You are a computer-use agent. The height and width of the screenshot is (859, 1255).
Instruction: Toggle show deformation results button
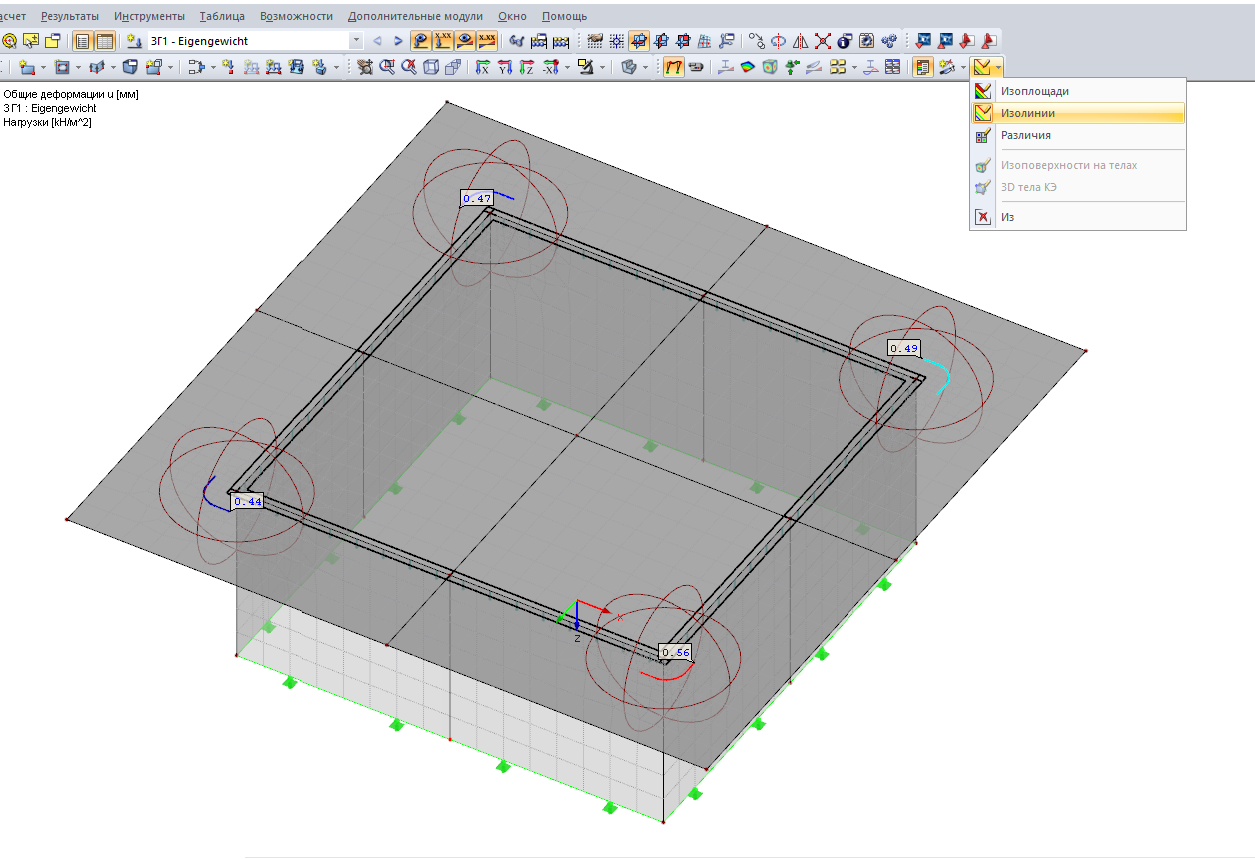[422, 41]
